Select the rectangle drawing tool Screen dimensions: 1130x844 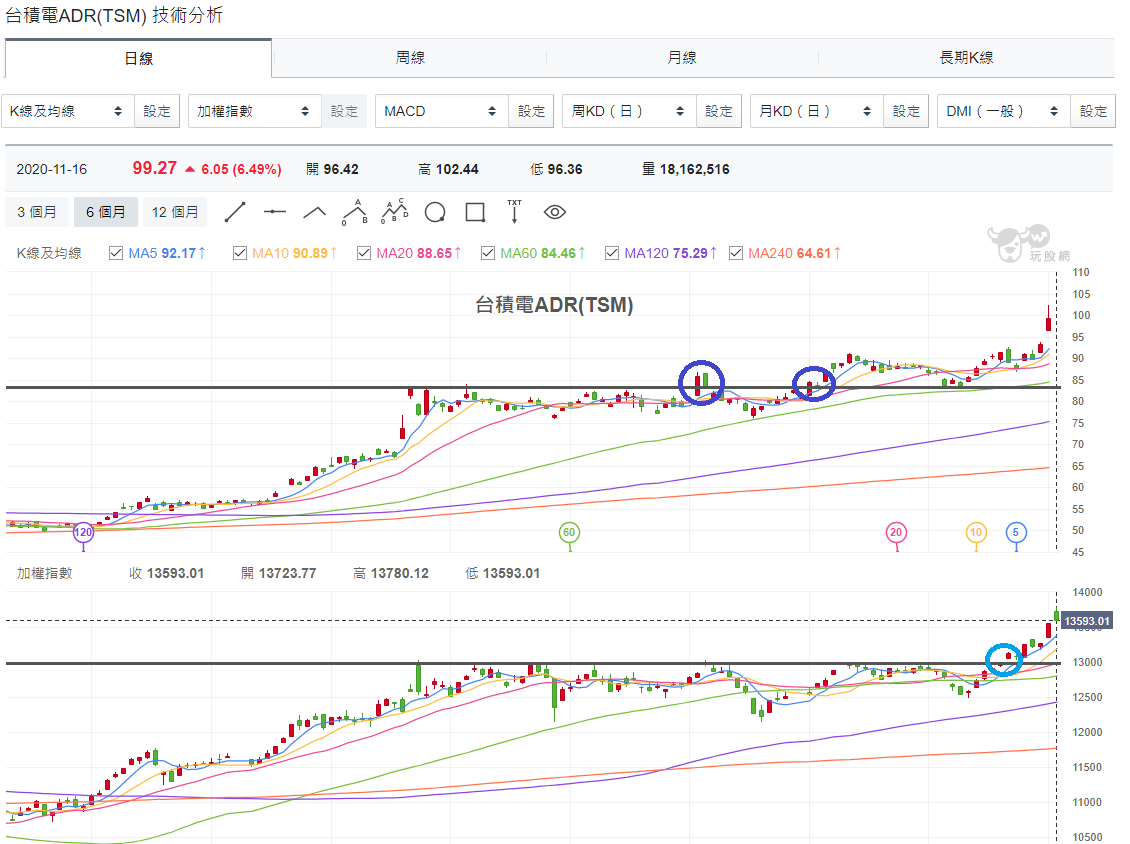tap(475, 213)
